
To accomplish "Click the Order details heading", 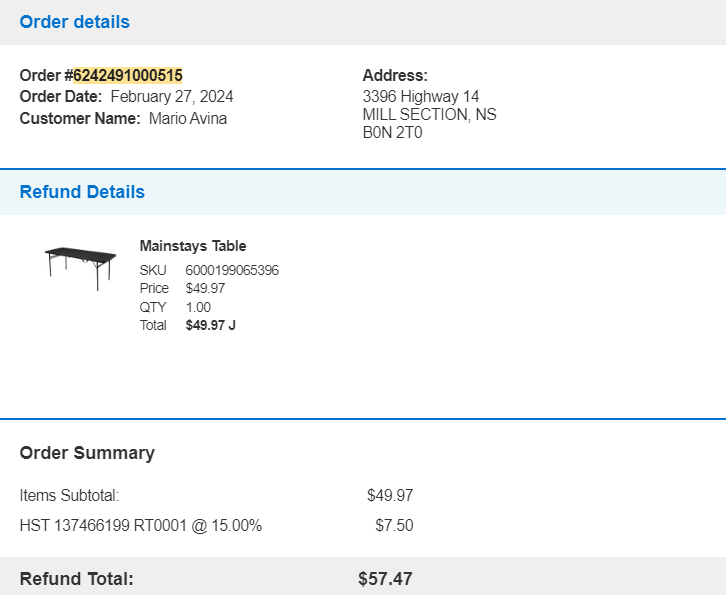I will [75, 22].
